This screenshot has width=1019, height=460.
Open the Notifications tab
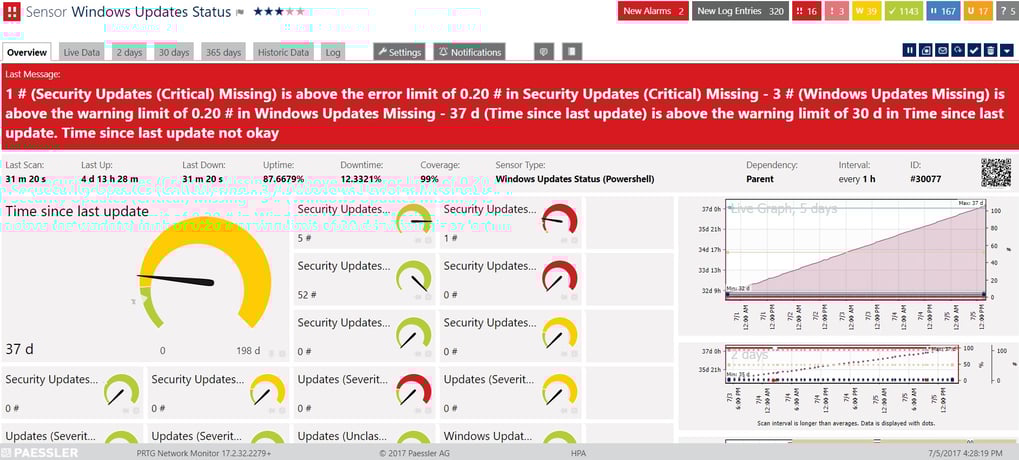[x=469, y=51]
